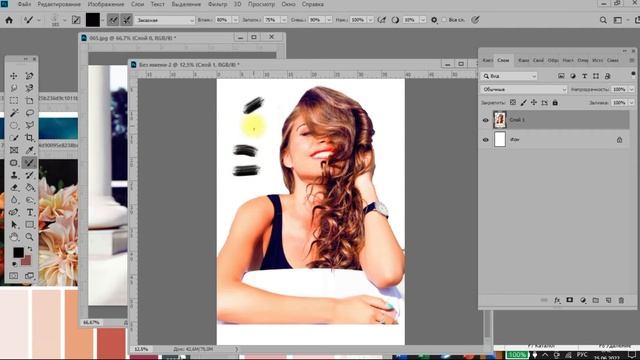Toggle lock position icon in Layers panel
This screenshot has width=640, height=360.
(534, 102)
